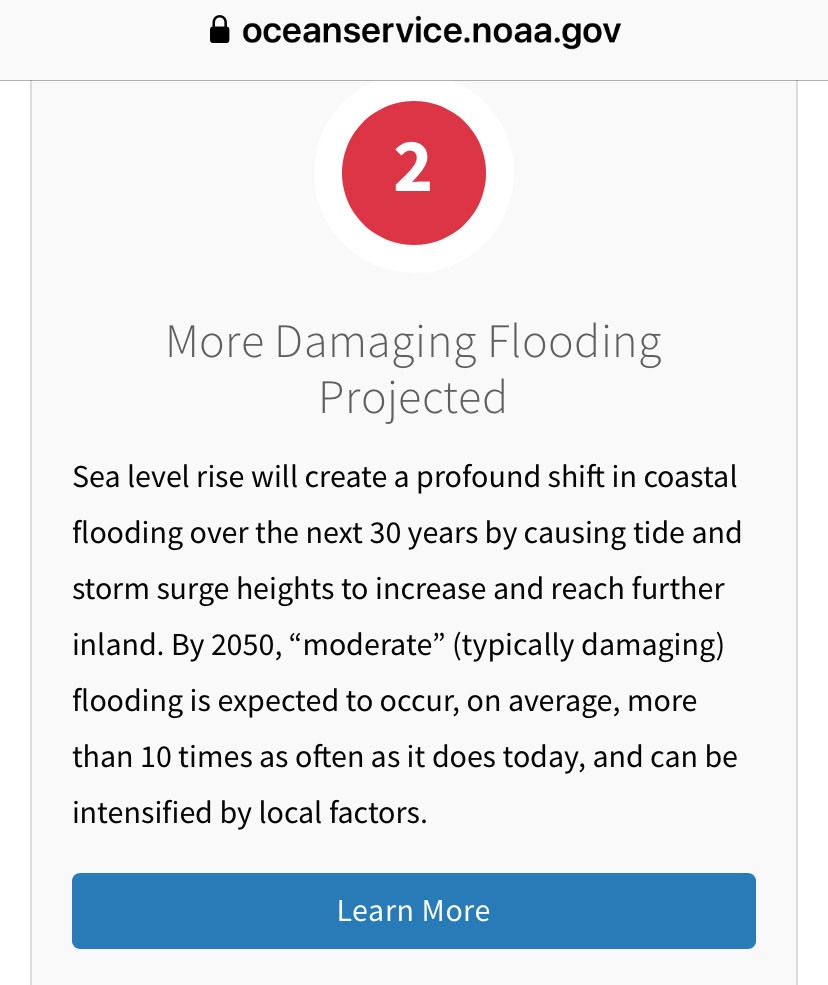Click the word "inland" in the paragraph

click(112, 644)
